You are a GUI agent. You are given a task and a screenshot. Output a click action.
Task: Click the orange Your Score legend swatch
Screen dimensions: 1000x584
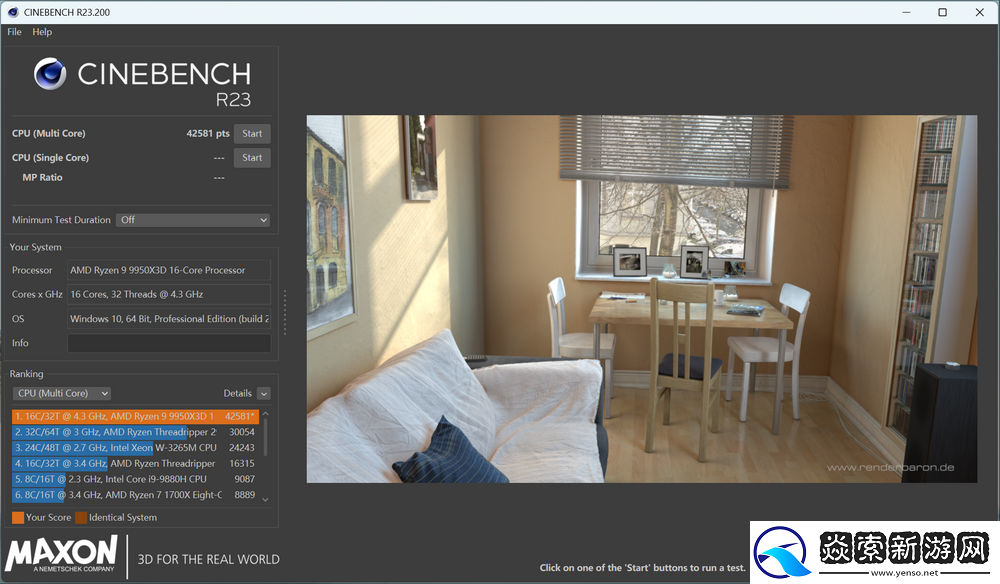click(18, 517)
